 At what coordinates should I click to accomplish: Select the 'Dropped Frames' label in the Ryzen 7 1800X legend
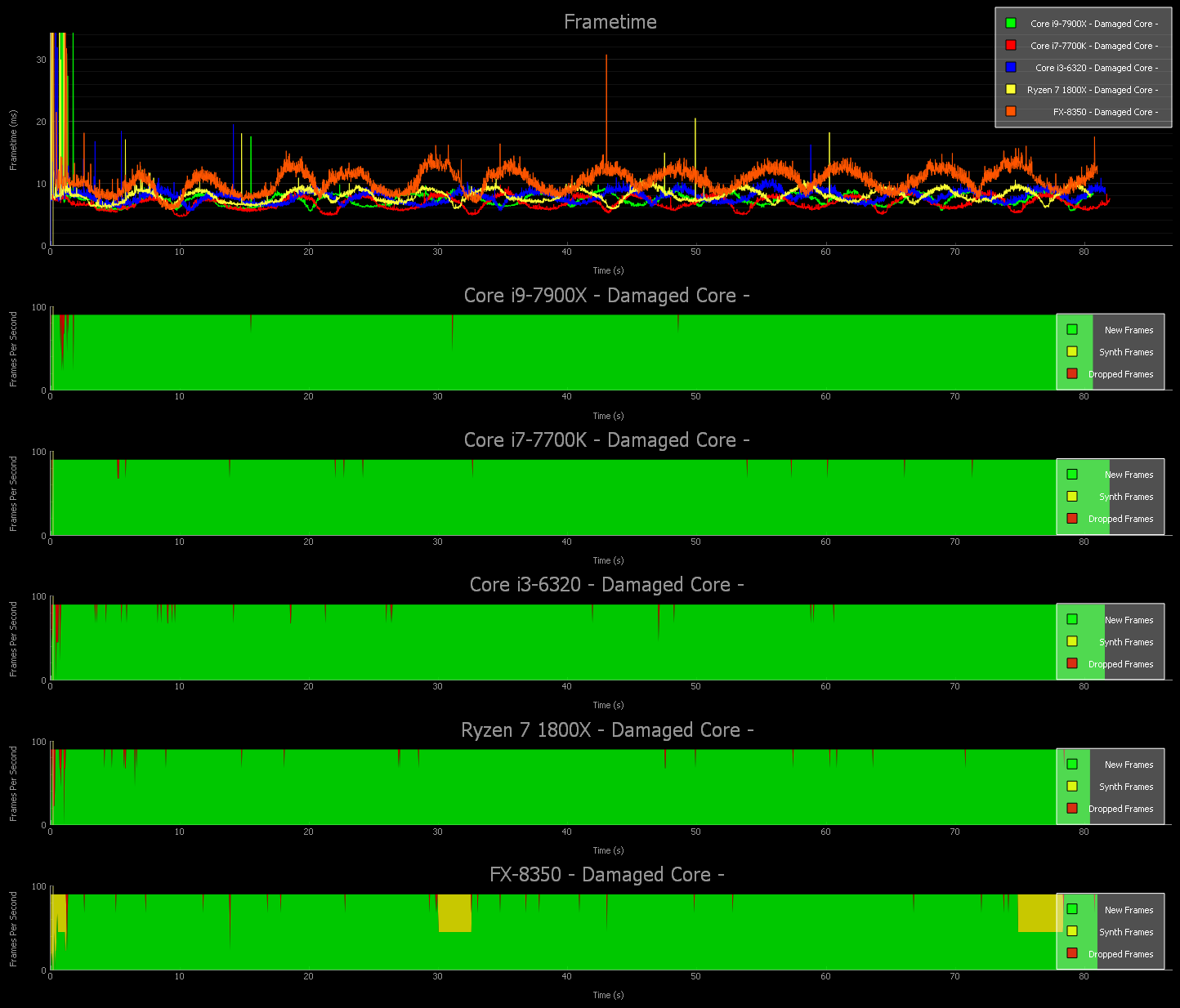[1120, 809]
